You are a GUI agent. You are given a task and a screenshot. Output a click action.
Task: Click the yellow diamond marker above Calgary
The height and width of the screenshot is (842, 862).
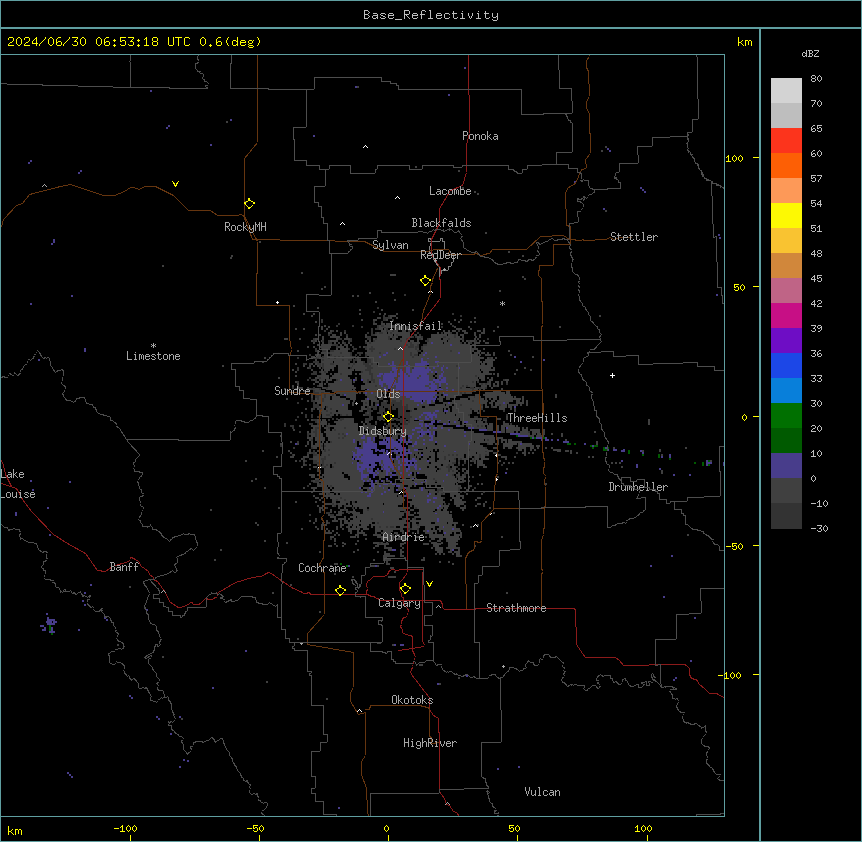click(x=405, y=589)
